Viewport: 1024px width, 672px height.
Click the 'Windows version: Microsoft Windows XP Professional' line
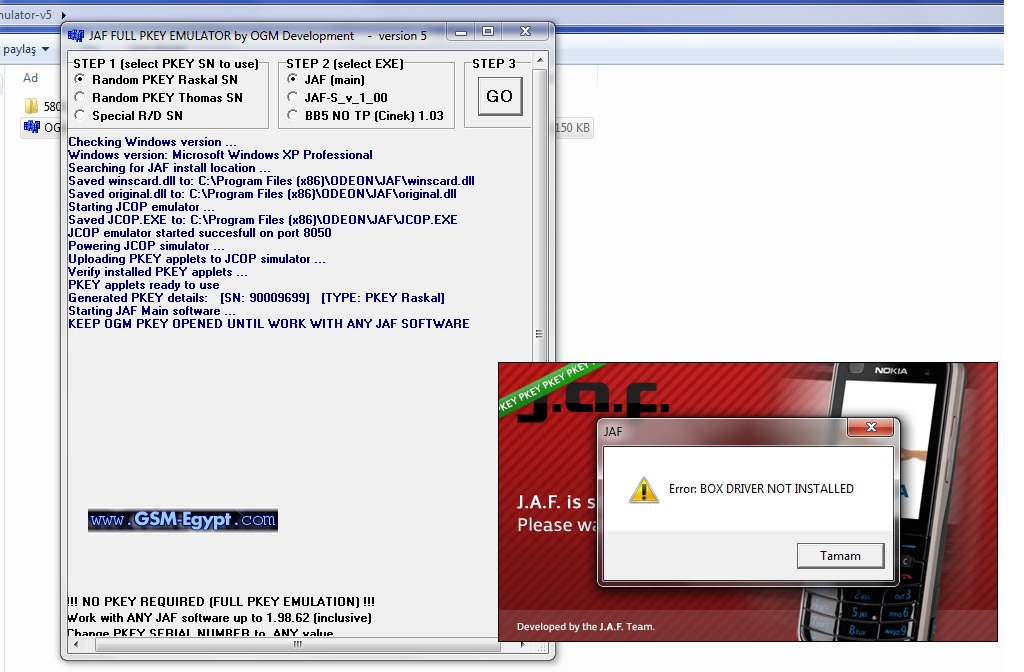(220, 155)
